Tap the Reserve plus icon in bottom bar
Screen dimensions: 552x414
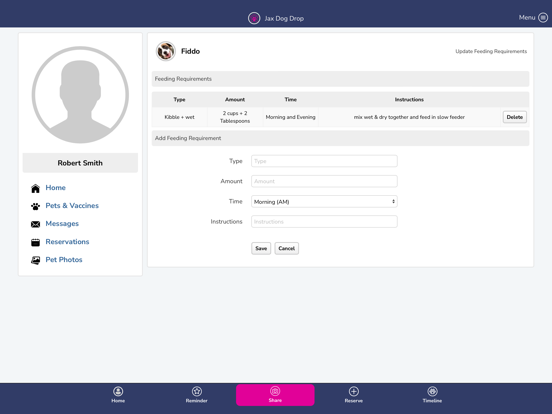click(x=354, y=391)
